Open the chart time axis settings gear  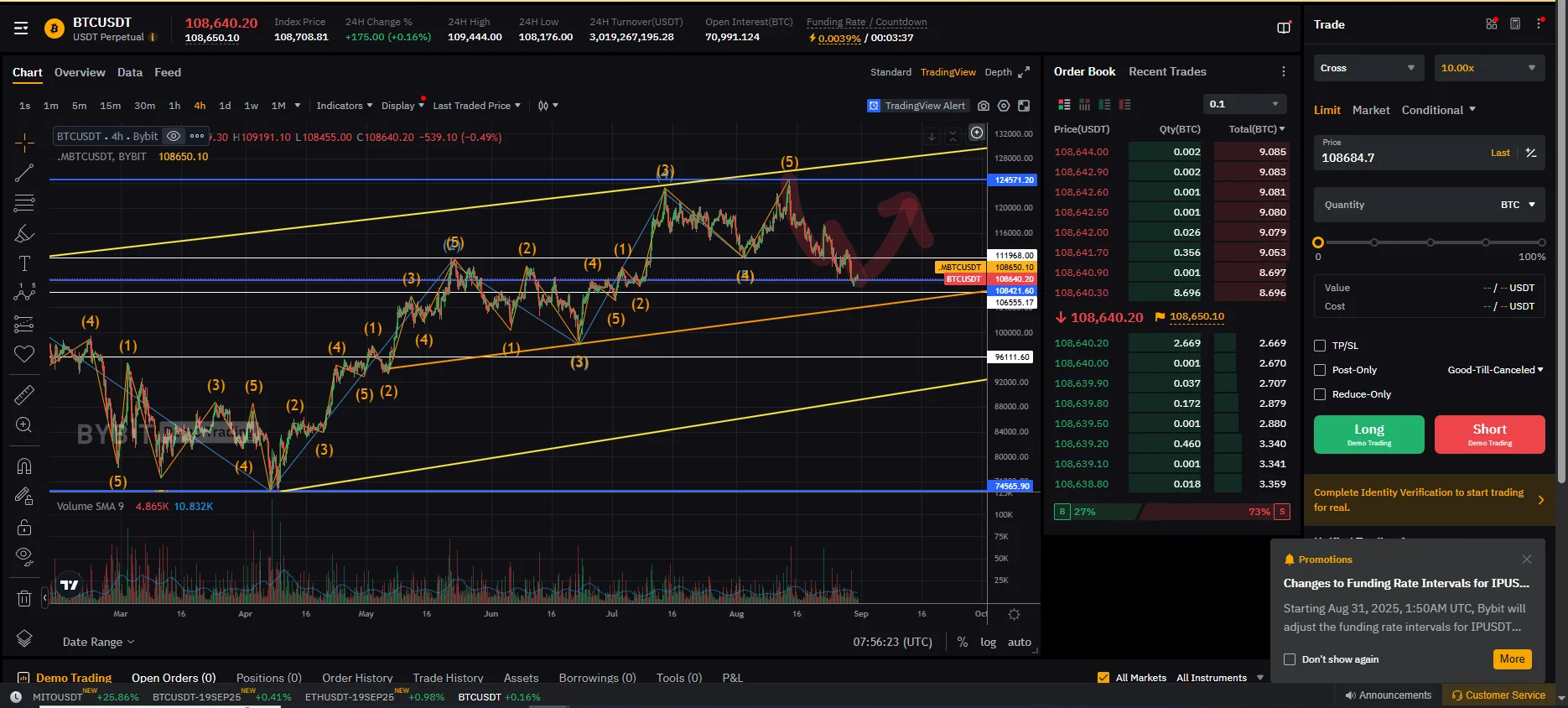point(1014,615)
